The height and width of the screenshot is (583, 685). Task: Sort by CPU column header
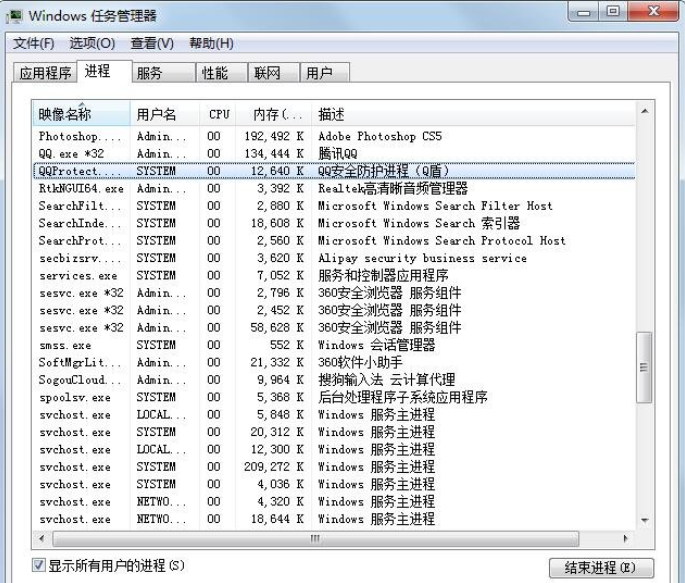(218, 114)
